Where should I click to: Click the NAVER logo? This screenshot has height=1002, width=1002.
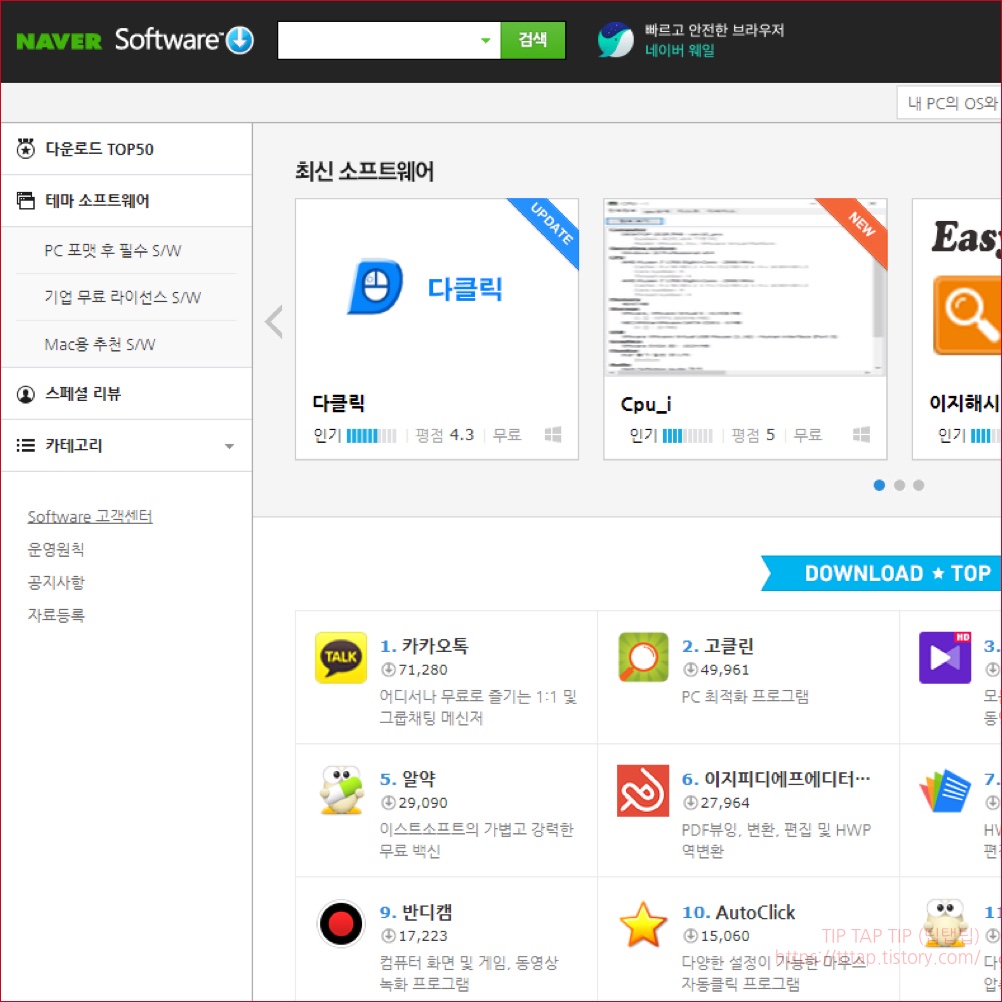pos(59,41)
